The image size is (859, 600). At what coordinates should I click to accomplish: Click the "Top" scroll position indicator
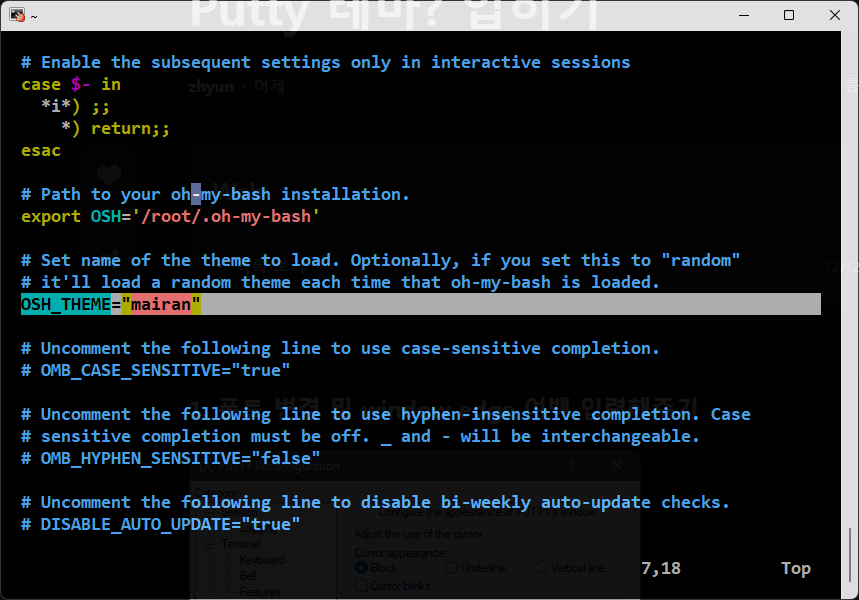coord(796,569)
